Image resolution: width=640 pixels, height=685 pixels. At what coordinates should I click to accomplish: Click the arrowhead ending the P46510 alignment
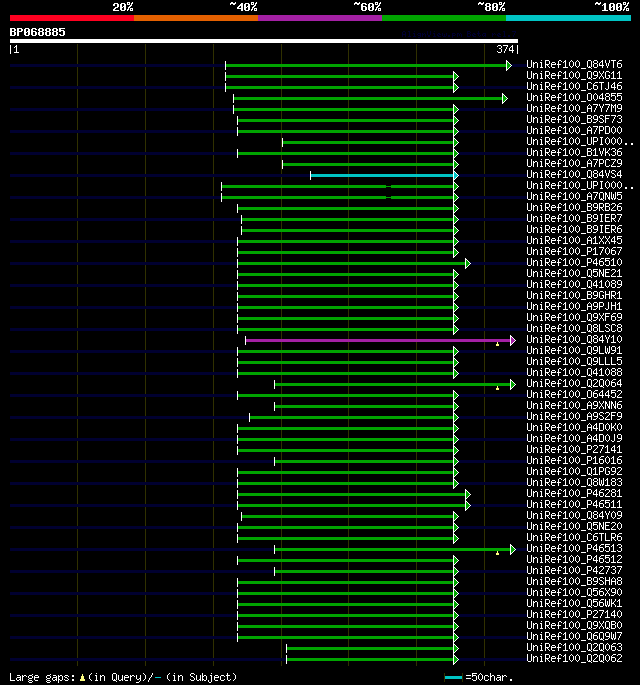click(468, 263)
